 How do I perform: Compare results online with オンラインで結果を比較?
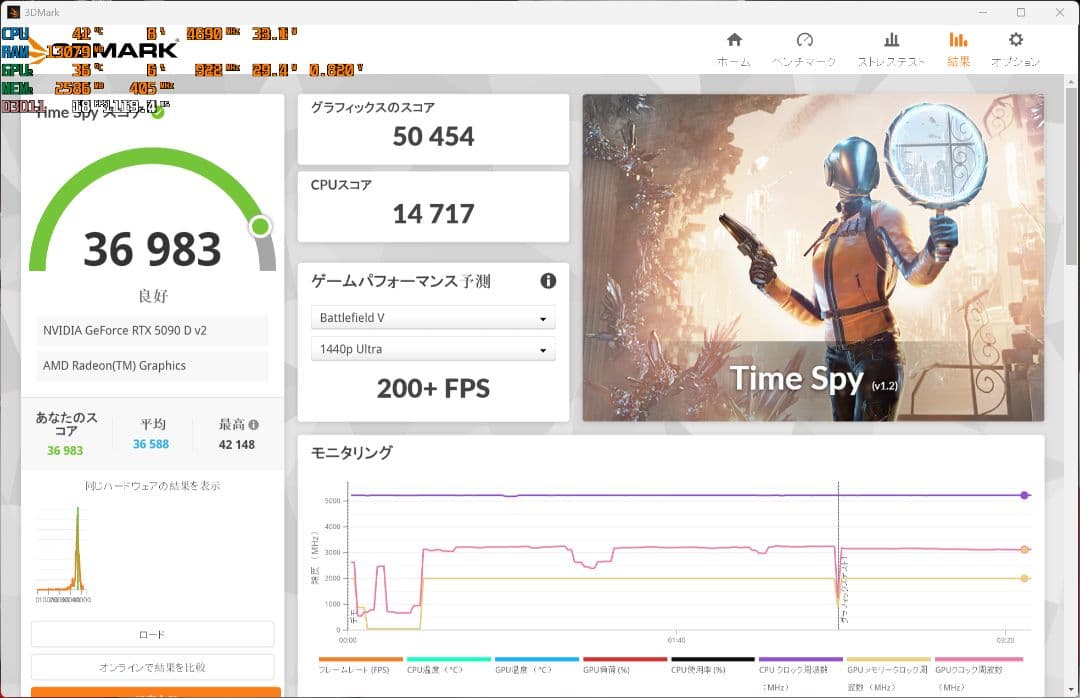pos(152,667)
